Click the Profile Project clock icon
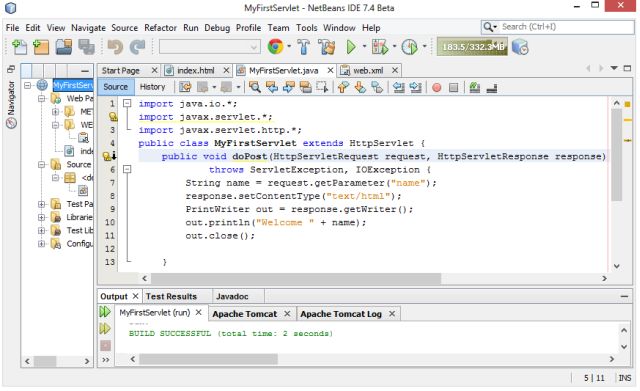This screenshot has width=640, height=391. pyautogui.click(x=409, y=47)
